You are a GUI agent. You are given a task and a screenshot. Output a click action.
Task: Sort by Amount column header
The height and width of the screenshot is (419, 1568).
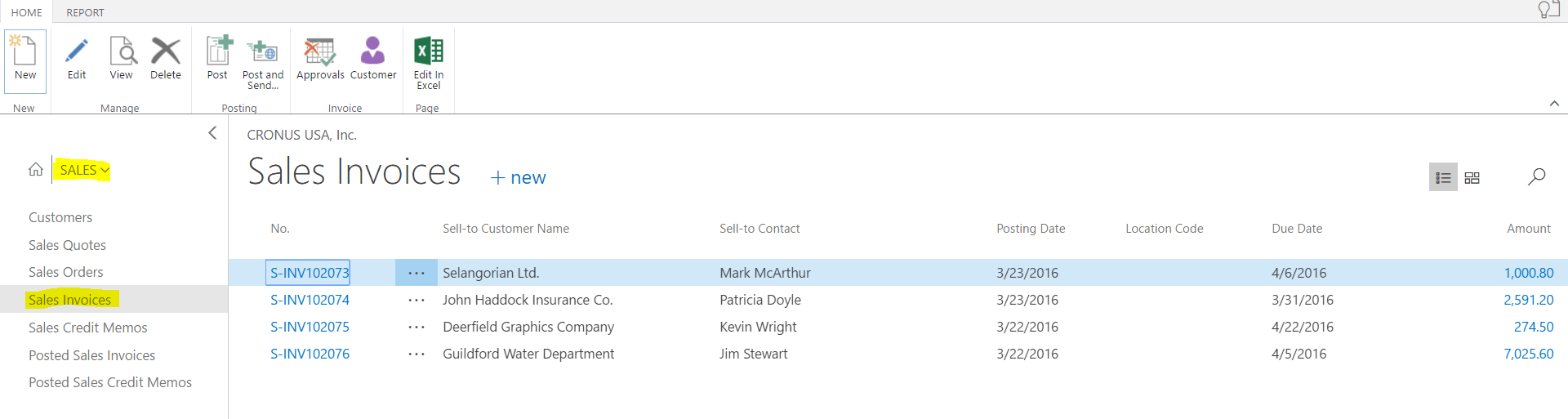(1529, 229)
